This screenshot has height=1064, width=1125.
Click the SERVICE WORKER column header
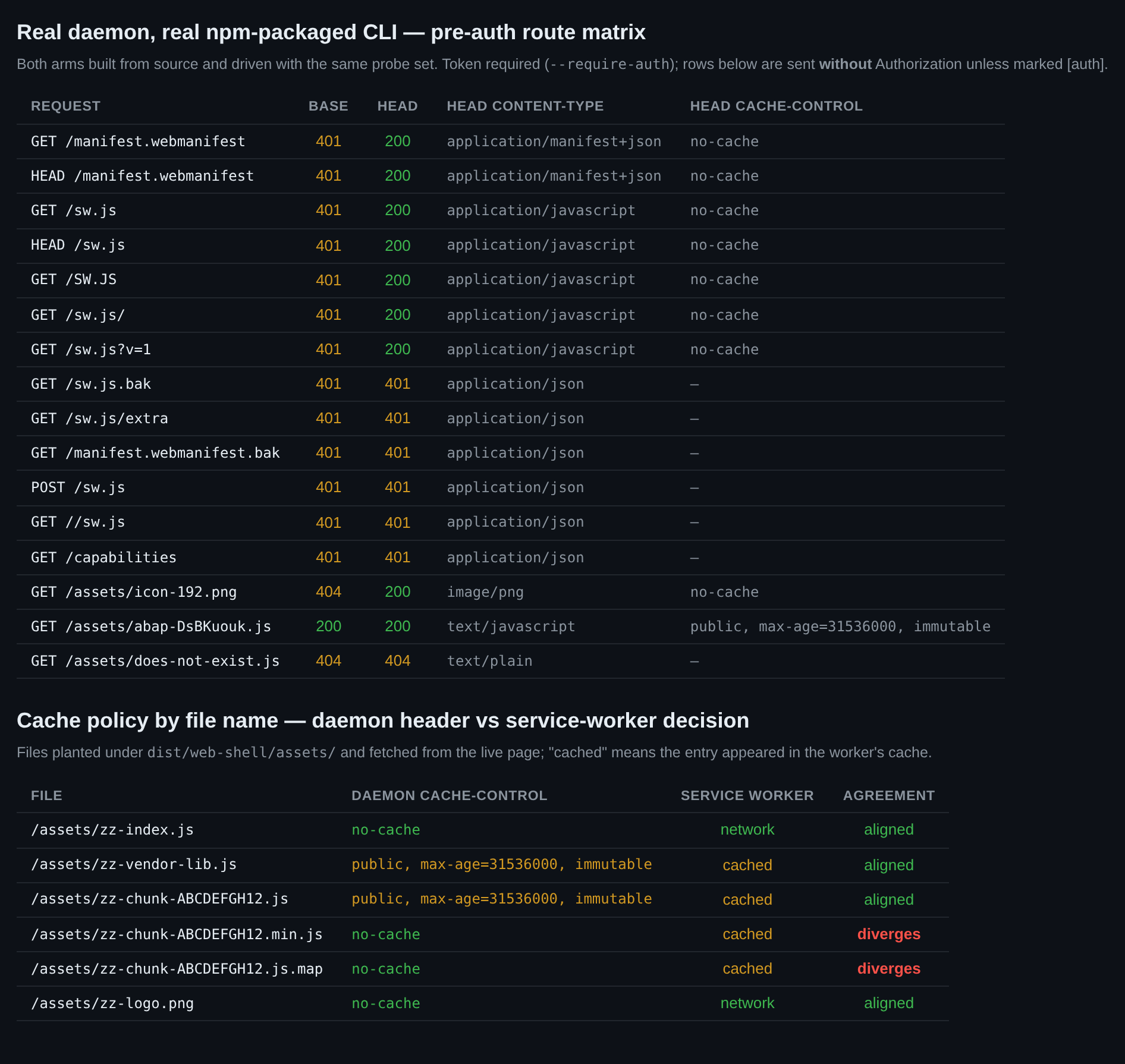tap(747, 796)
